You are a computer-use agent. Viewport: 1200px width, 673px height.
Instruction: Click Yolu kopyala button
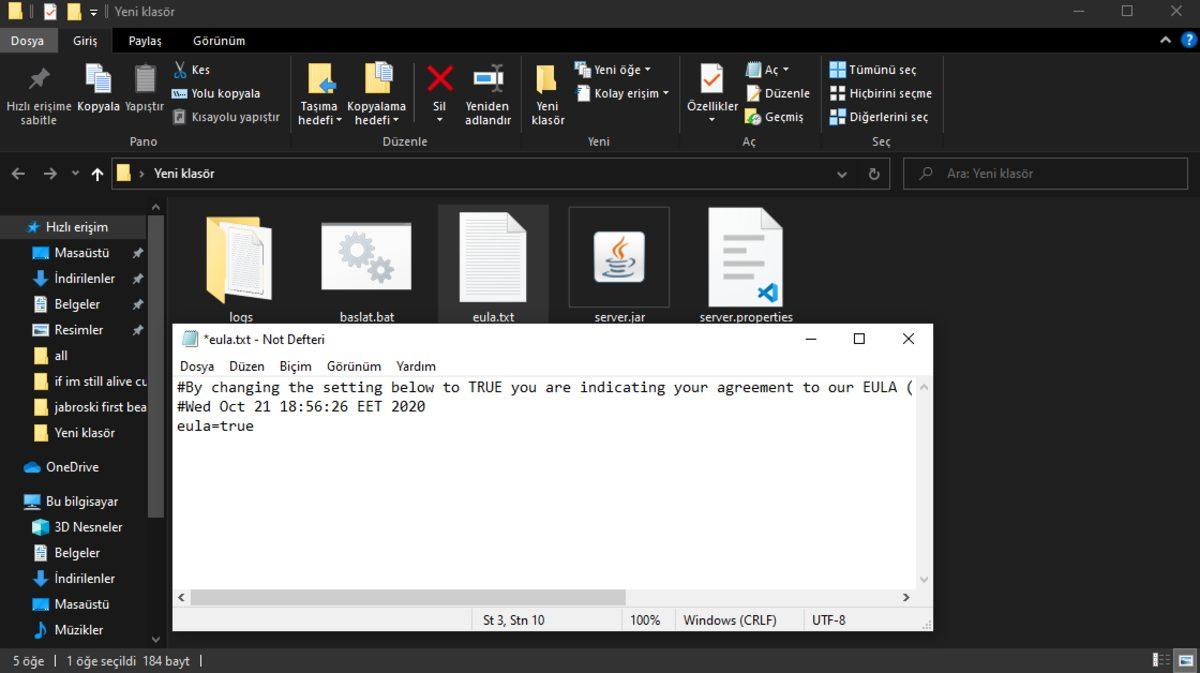pyautogui.click(x=215, y=93)
